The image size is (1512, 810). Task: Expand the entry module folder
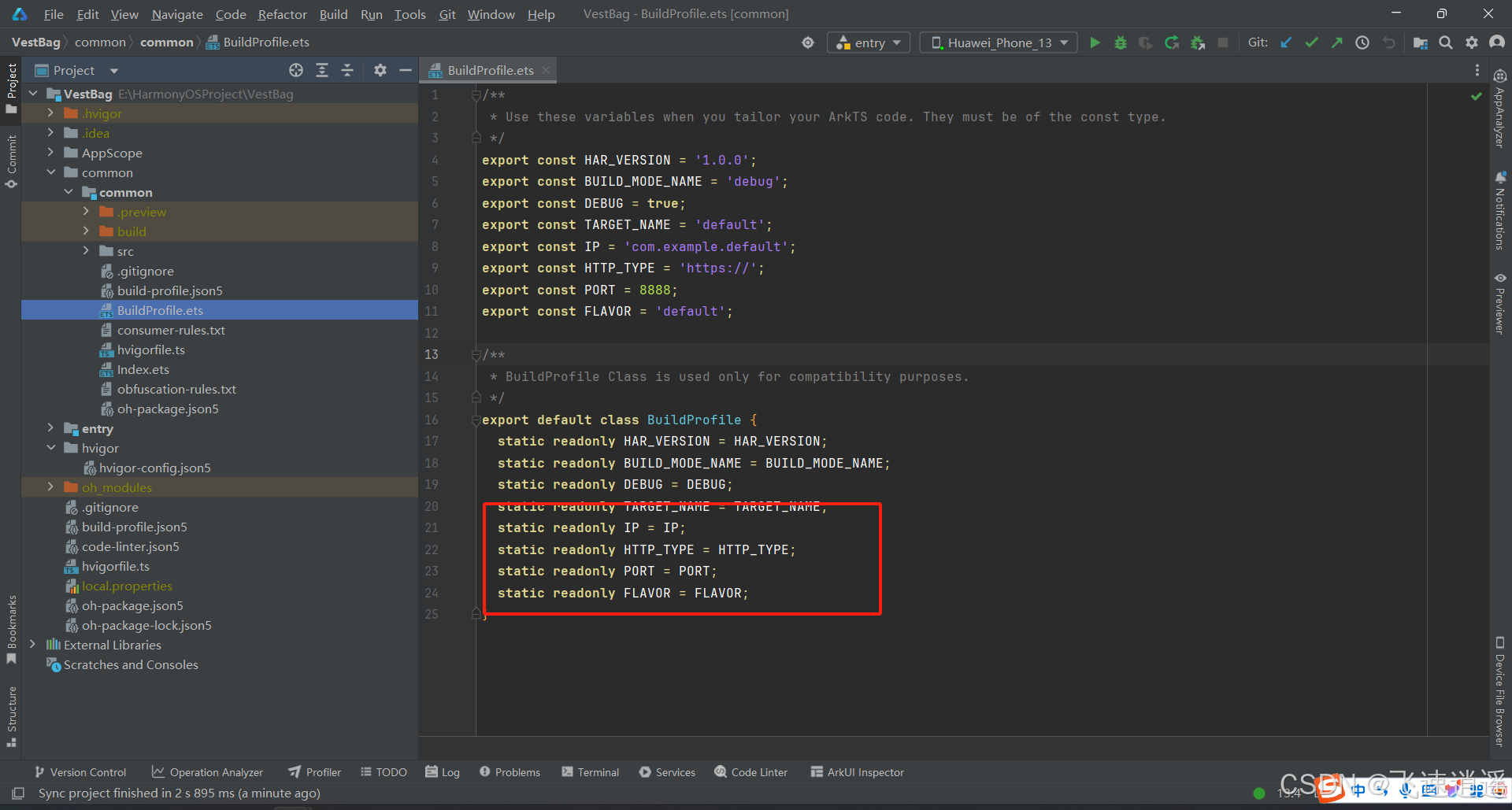tap(50, 428)
